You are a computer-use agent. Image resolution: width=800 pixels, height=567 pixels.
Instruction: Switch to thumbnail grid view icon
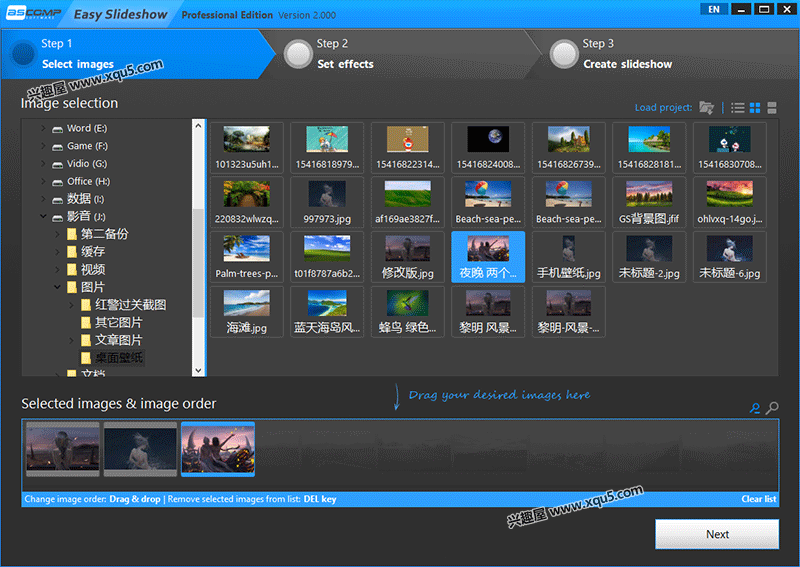click(x=755, y=108)
